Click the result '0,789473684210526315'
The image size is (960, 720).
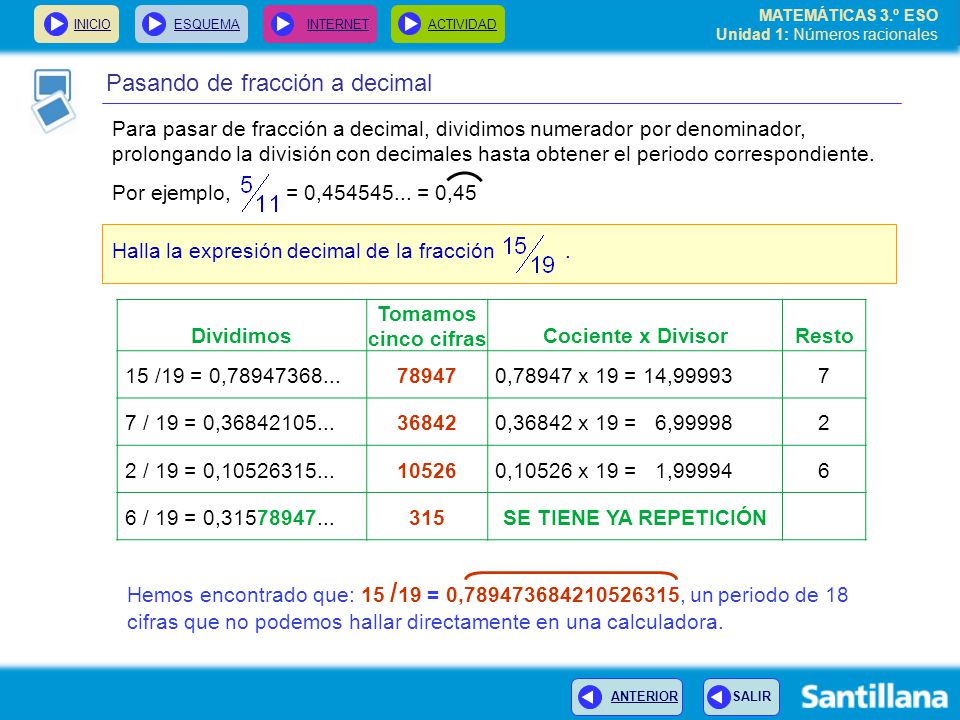tap(563, 594)
